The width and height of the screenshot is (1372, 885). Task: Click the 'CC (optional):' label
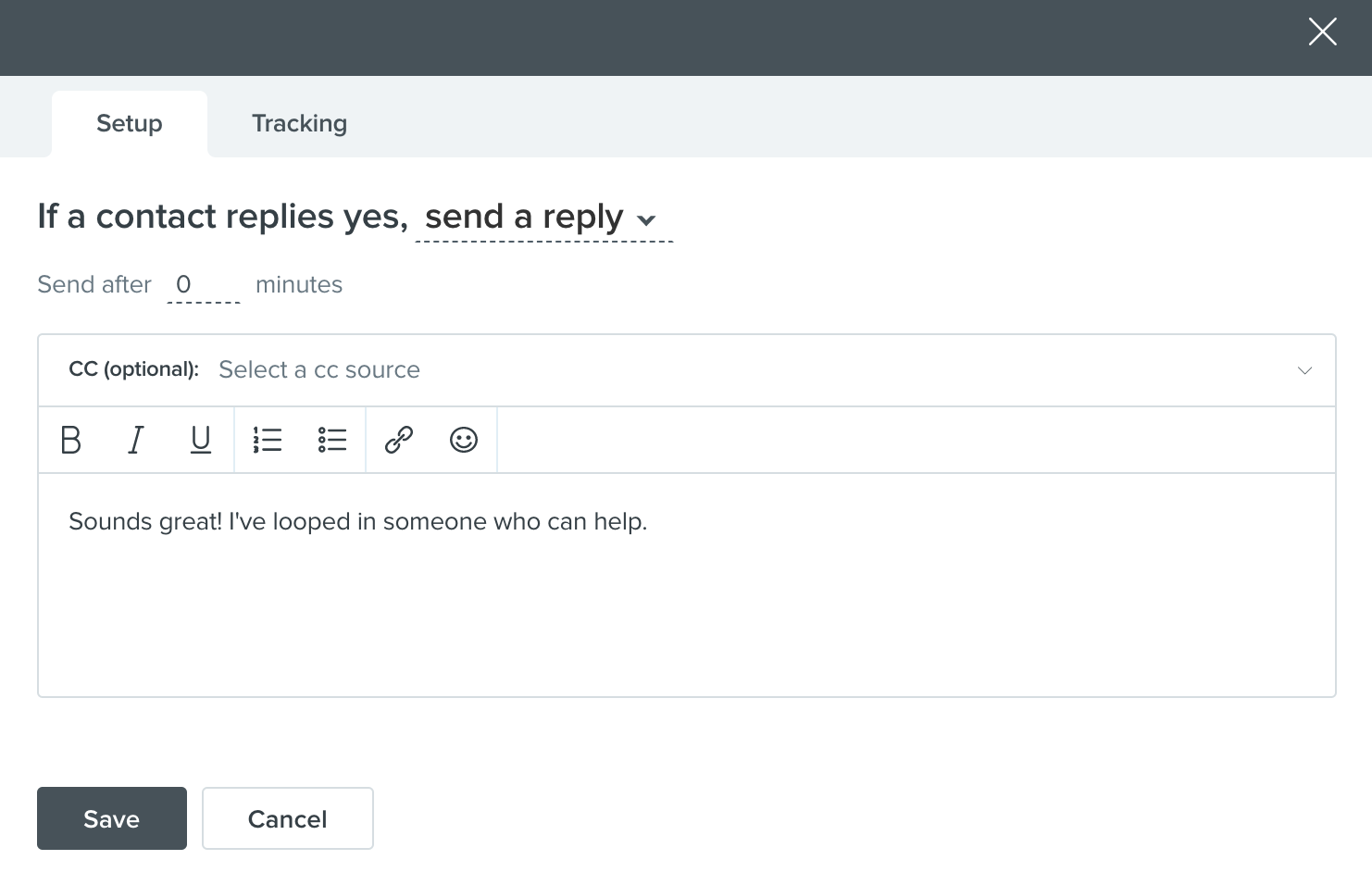click(x=134, y=369)
